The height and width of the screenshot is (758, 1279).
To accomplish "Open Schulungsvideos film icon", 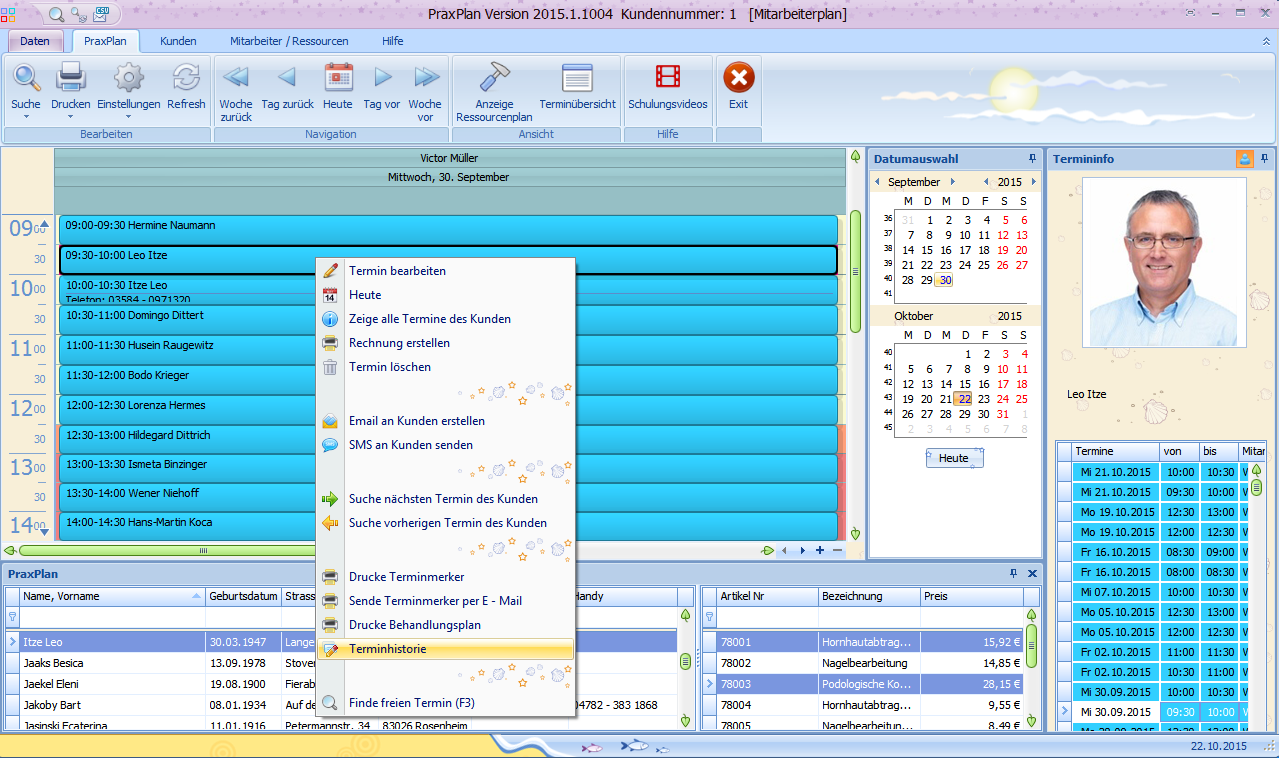I will 667,79.
